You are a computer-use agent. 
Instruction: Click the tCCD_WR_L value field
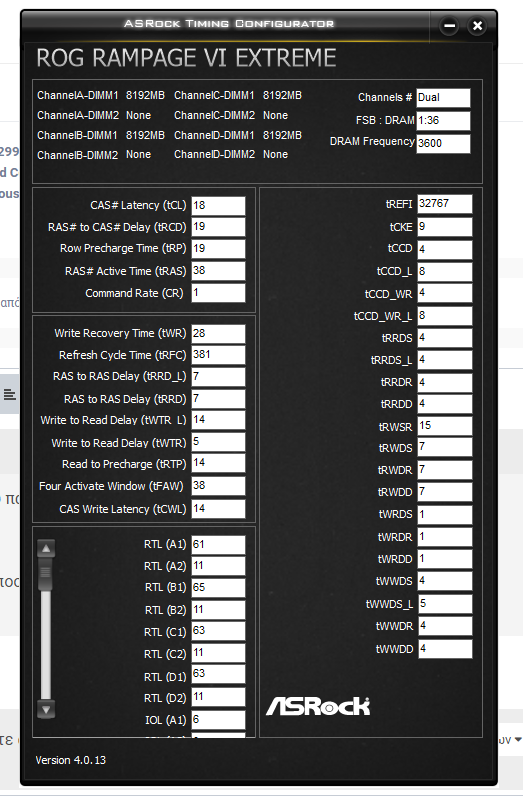click(x=444, y=316)
